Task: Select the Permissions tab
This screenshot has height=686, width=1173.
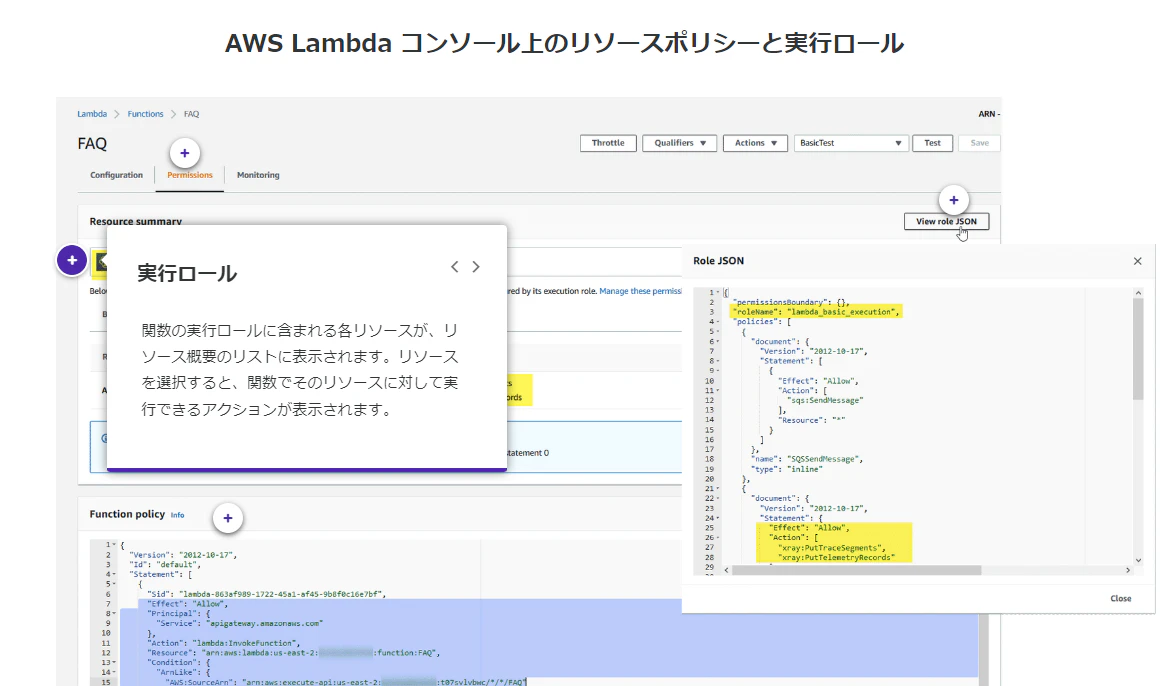Action: 190,175
